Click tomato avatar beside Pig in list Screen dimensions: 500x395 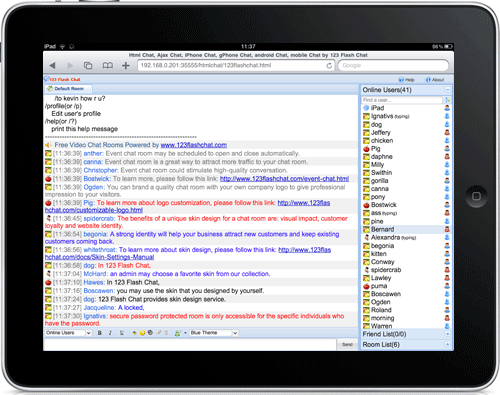click(x=366, y=149)
